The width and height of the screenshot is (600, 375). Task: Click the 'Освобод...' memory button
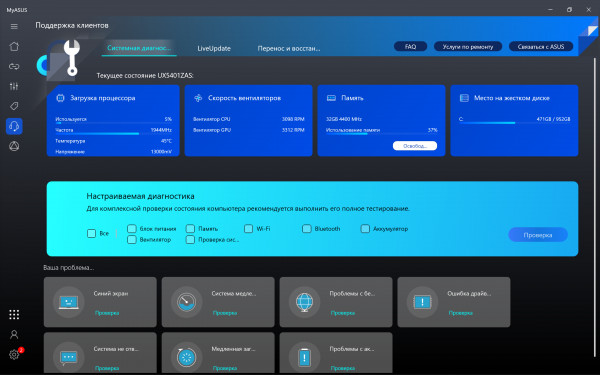(415, 146)
